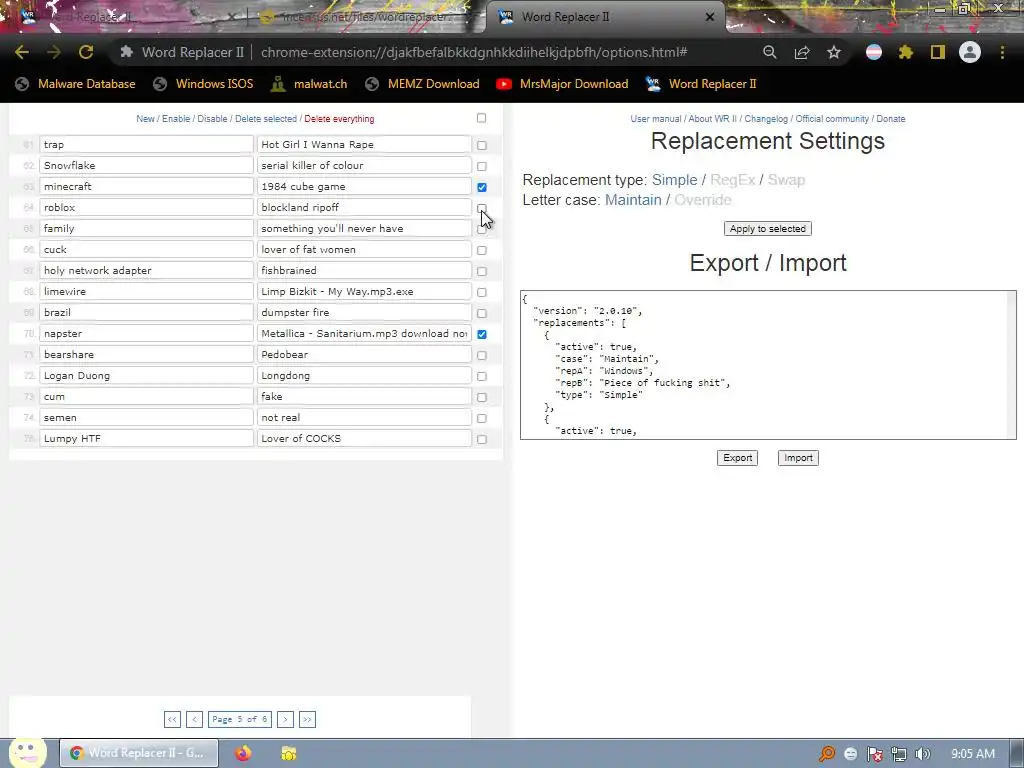Click the 'dumpster fire' replacement field

pyautogui.click(x=364, y=313)
